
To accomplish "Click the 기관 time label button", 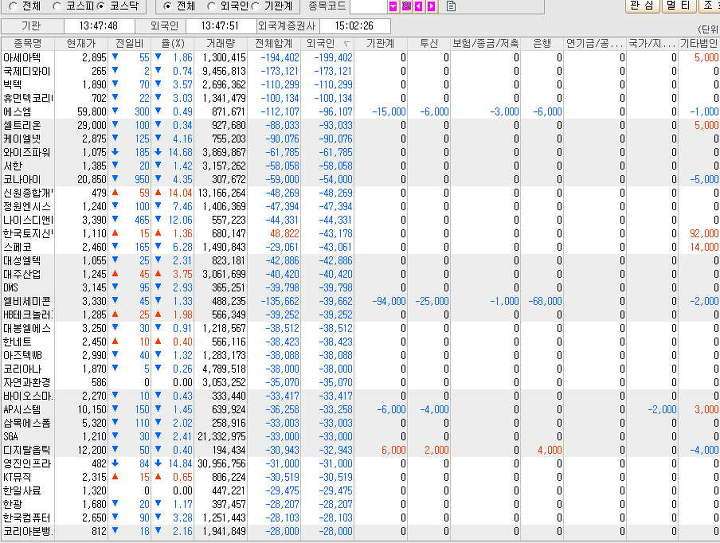I will pyautogui.click(x=31, y=26).
